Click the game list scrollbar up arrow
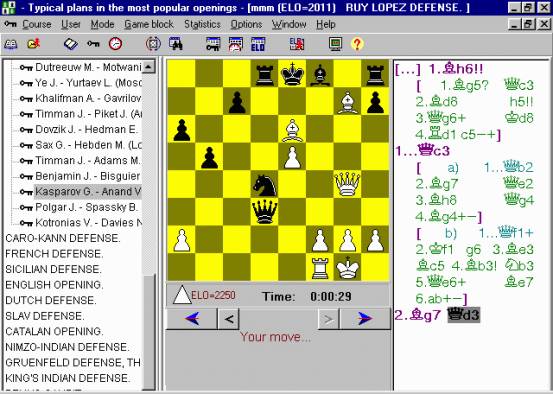Image resolution: width=553 pixels, height=394 pixels. [x=149, y=66]
